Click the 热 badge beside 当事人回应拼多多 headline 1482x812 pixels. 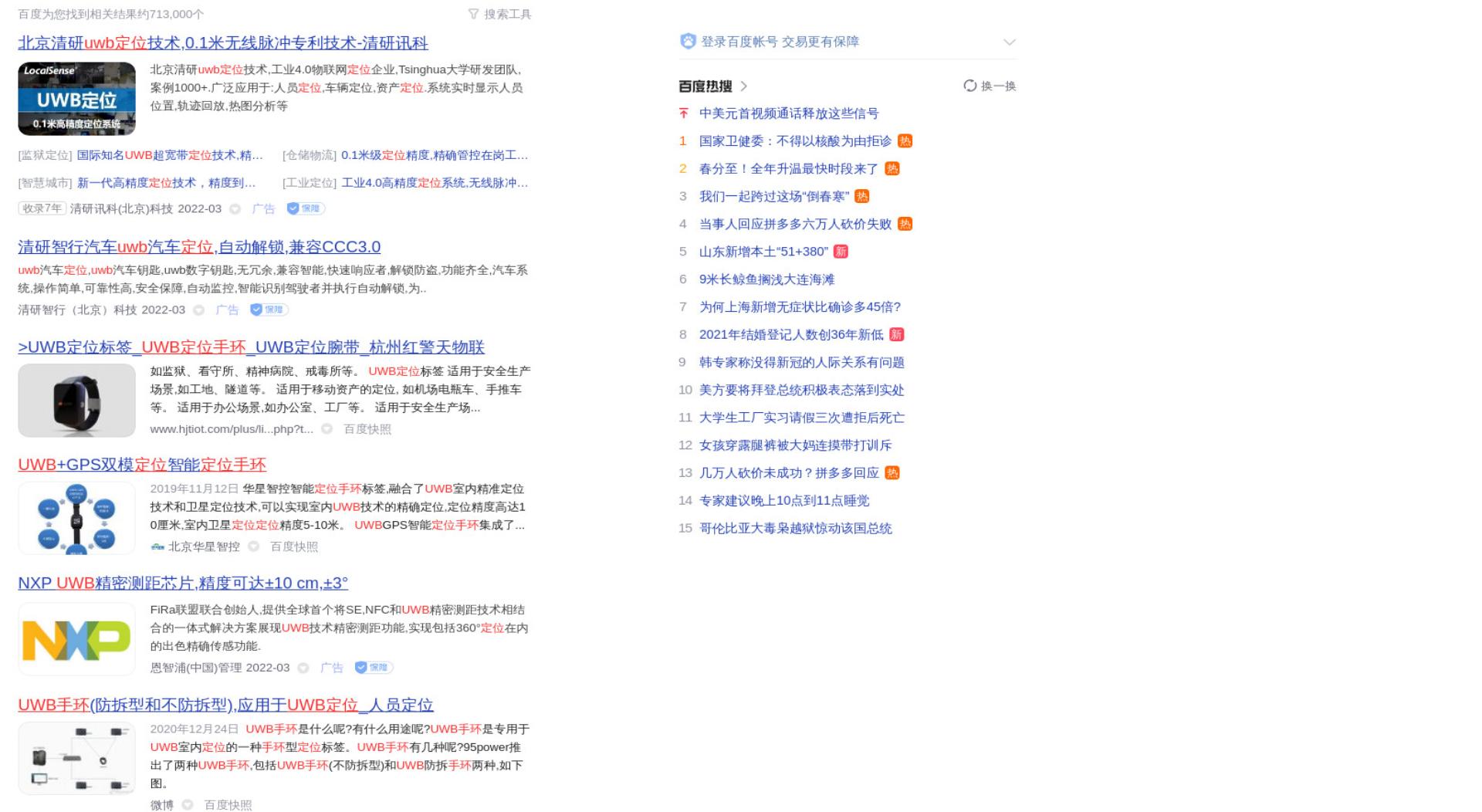point(905,224)
